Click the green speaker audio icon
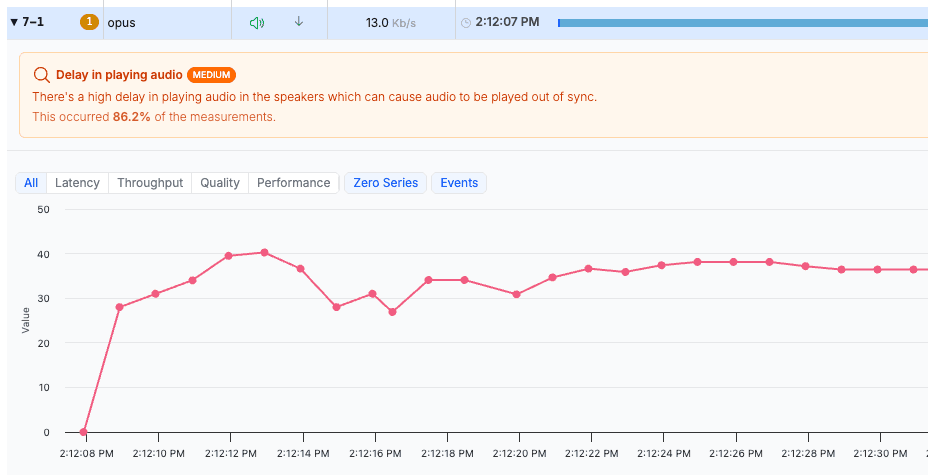Screen dimensions: 928x475 tap(257, 22)
